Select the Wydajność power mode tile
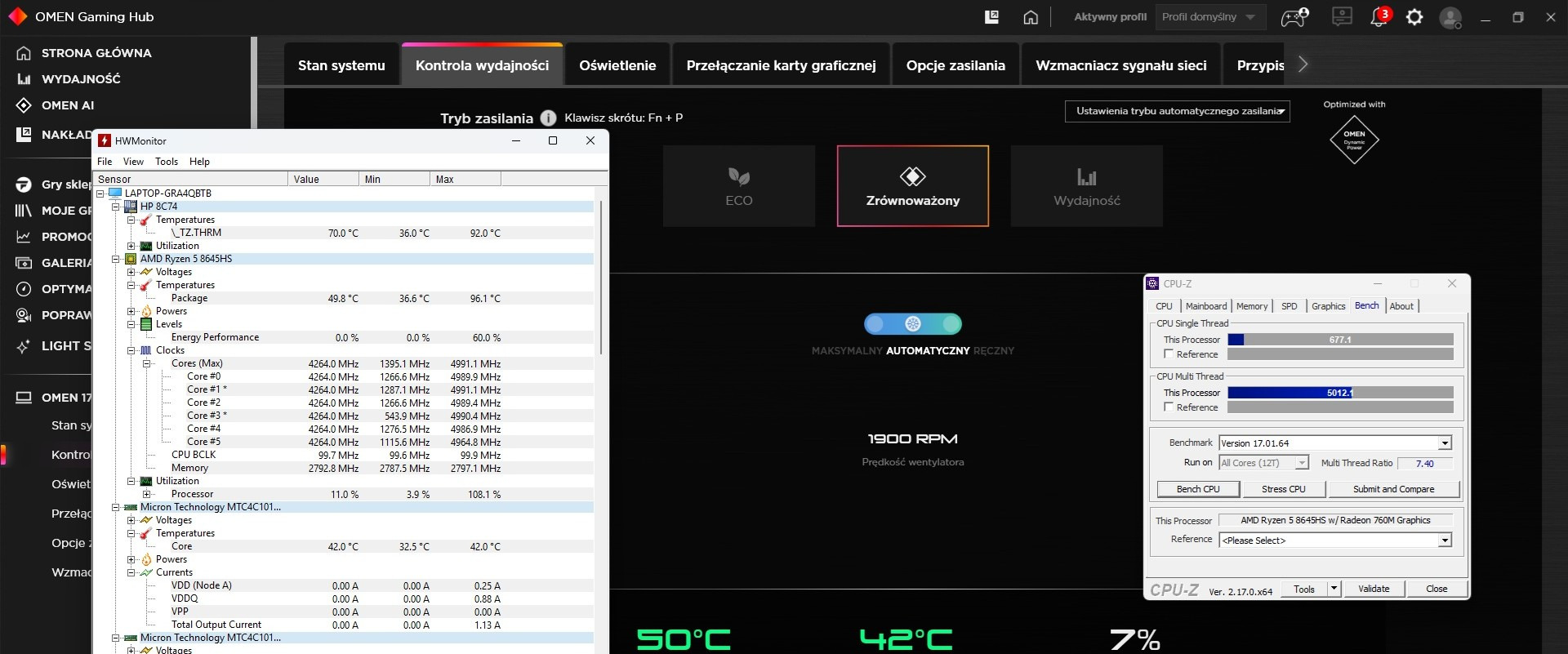The height and width of the screenshot is (654, 1568). (x=1086, y=186)
